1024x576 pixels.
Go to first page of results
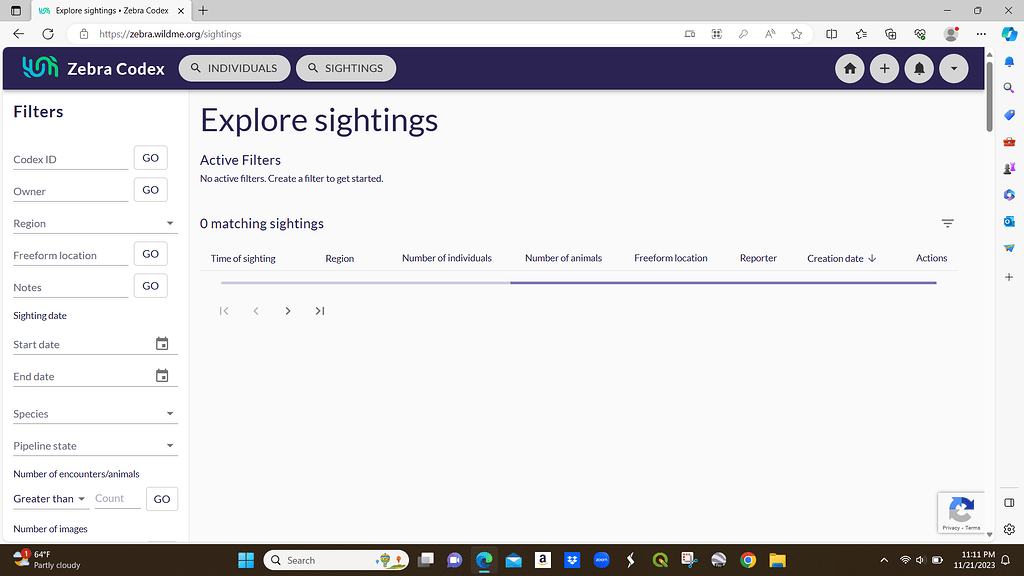224,311
